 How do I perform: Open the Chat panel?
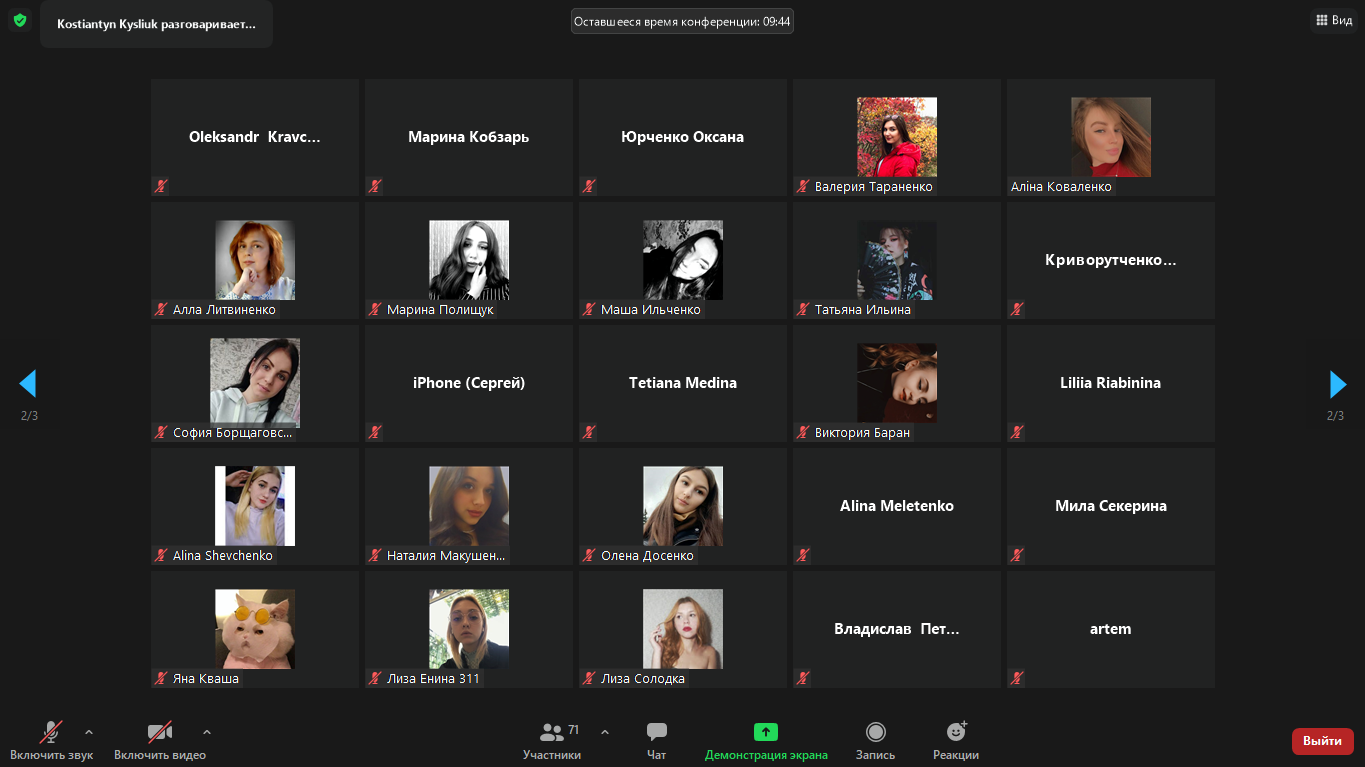pyautogui.click(x=657, y=740)
